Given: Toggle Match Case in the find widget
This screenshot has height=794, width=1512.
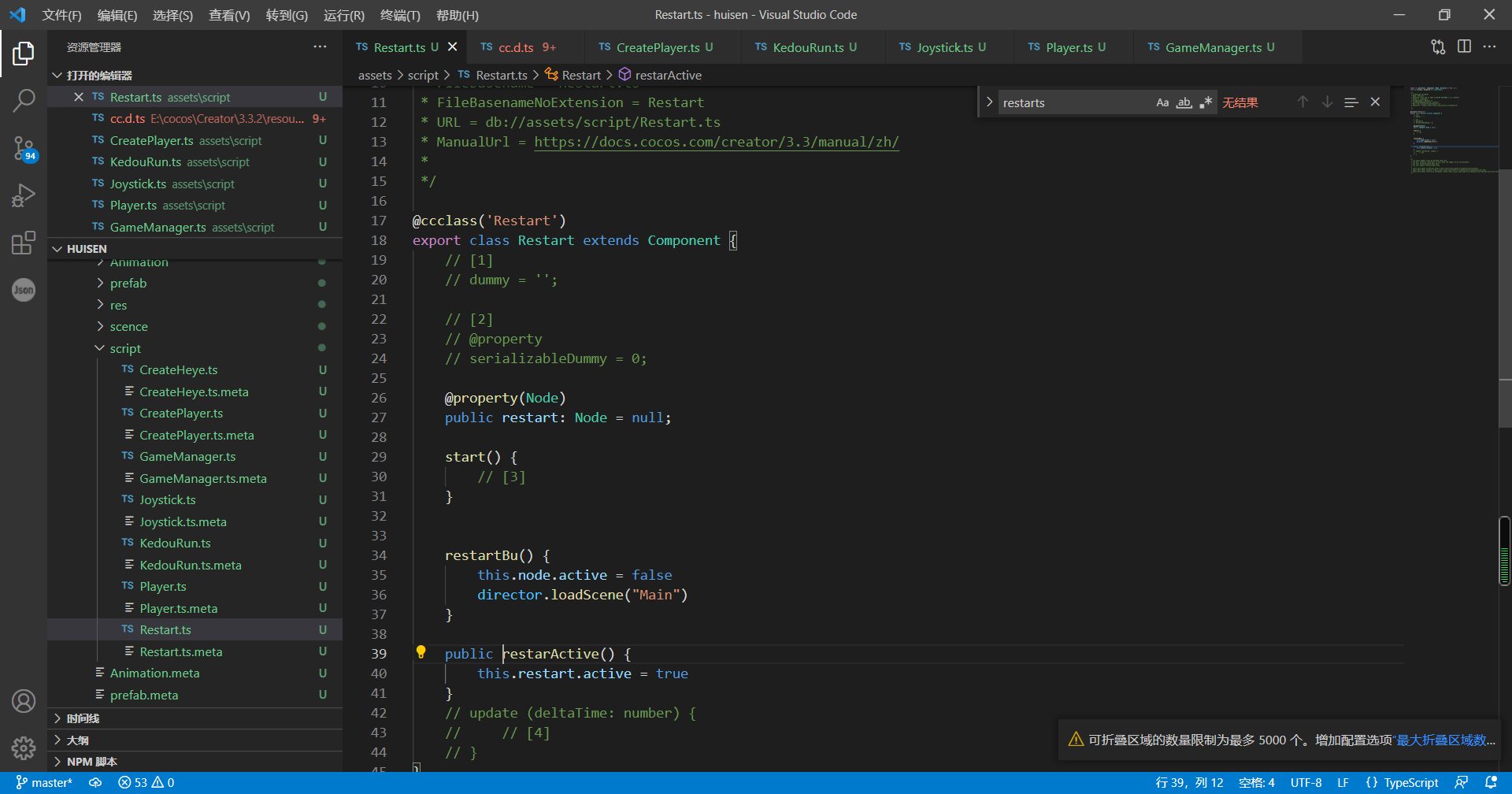Looking at the screenshot, I should click(x=1162, y=102).
